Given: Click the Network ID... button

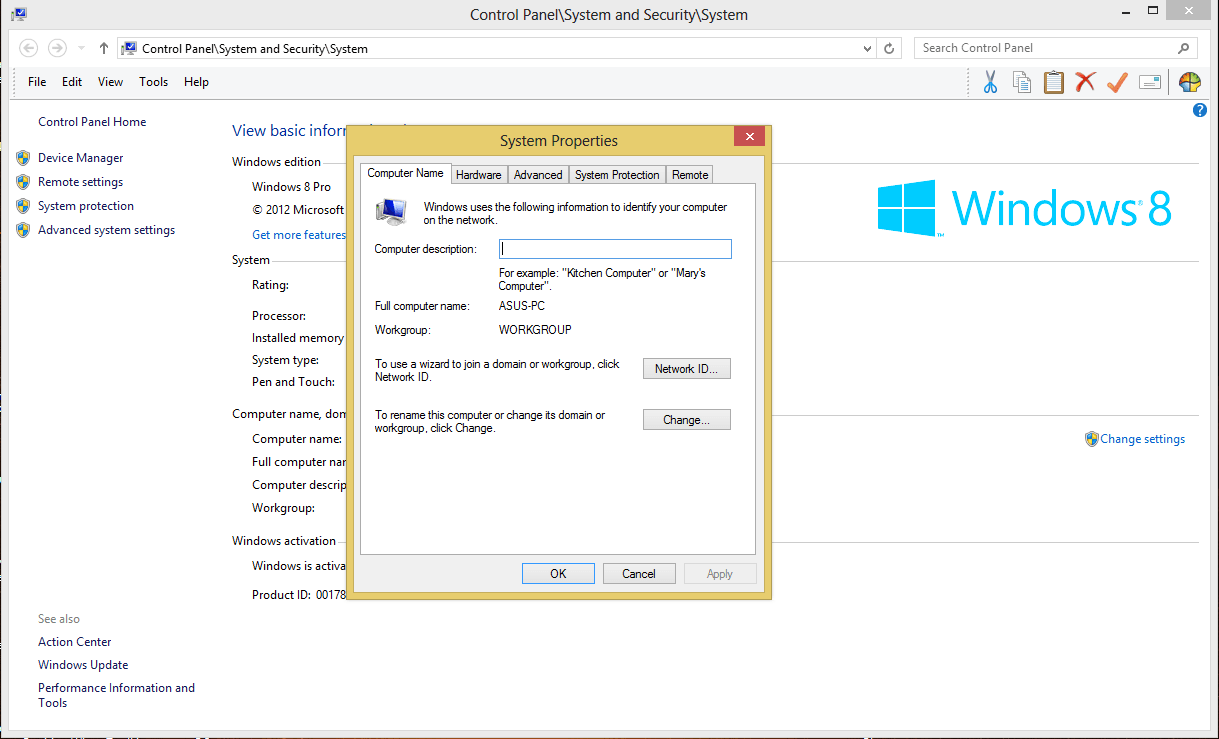Looking at the screenshot, I should [x=686, y=369].
